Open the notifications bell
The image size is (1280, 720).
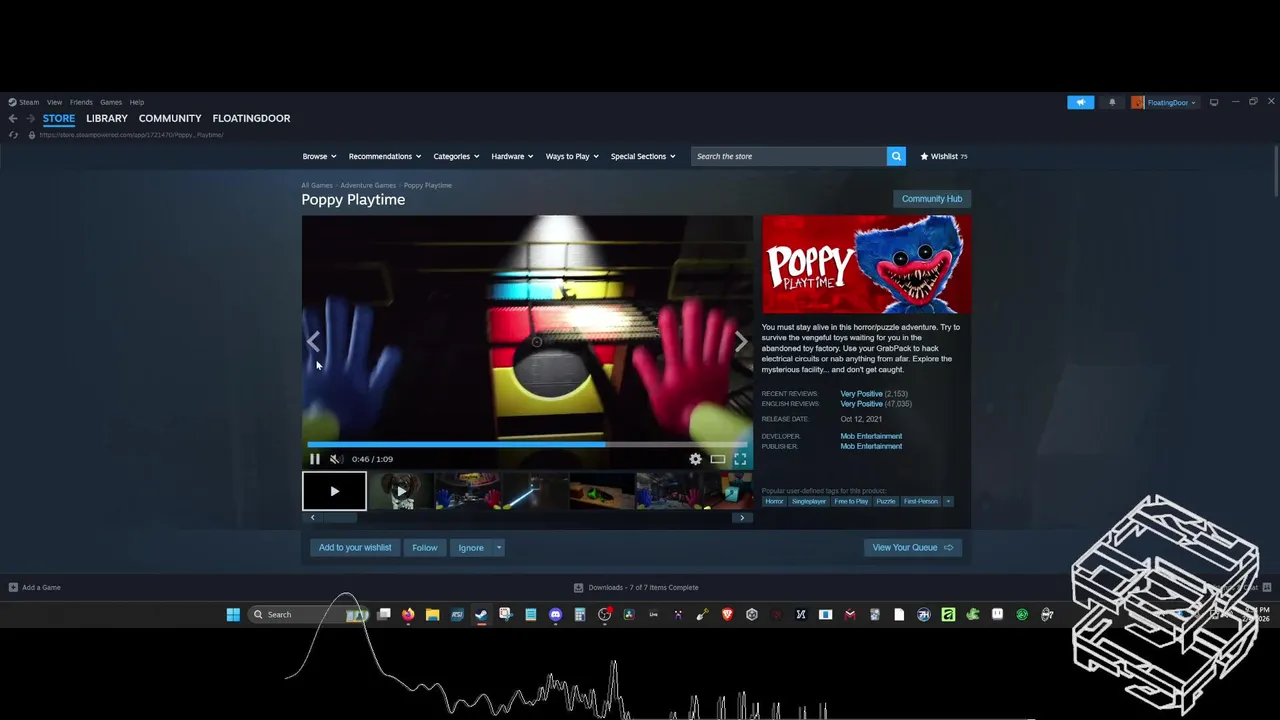(1112, 102)
